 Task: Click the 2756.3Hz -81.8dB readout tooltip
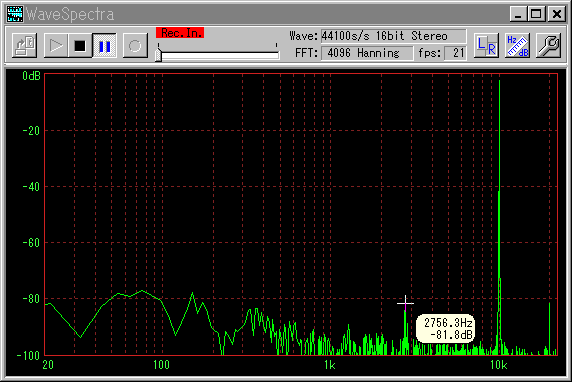pos(445,328)
